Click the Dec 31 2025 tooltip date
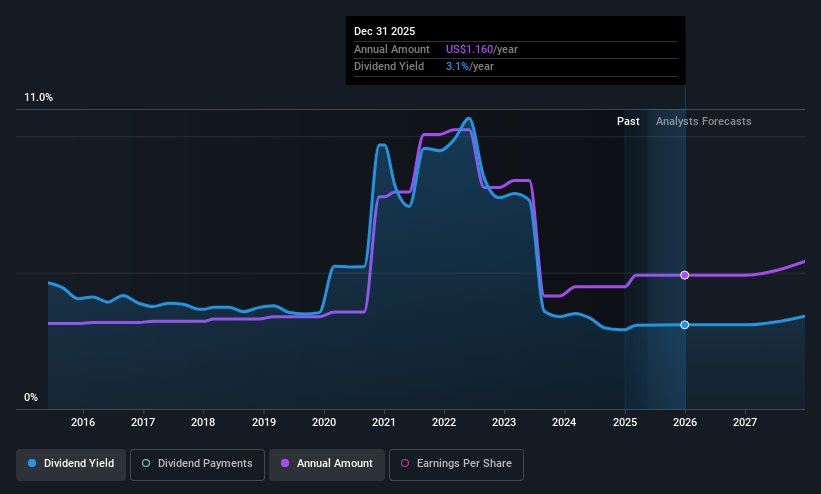The height and width of the screenshot is (494, 821). pyautogui.click(x=384, y=31)
